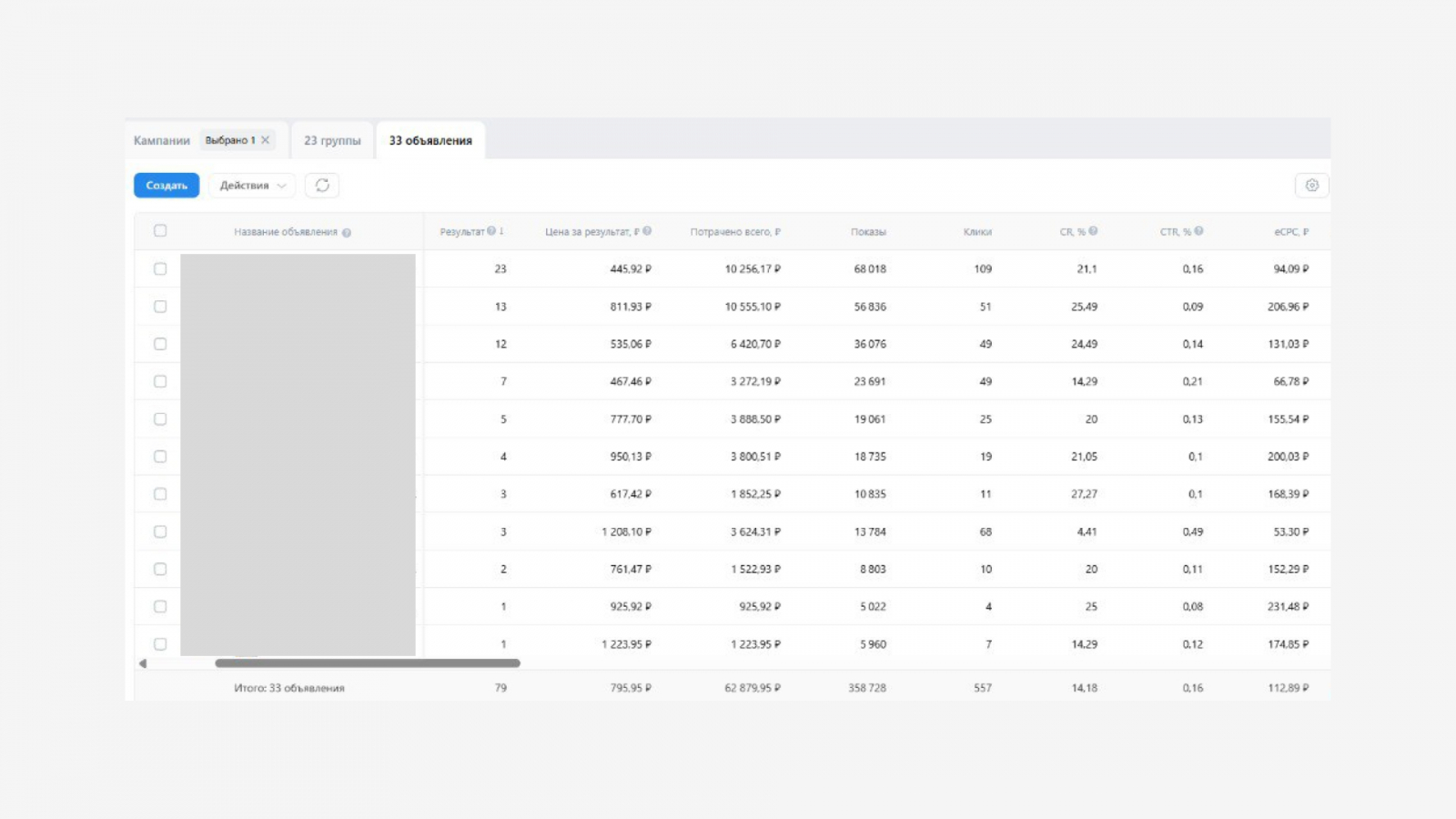Image resolution: width=1456 pixels, height=819 pixels.
Task: Click the 0,49 CTR value
Action: [x=1193, y=531]
